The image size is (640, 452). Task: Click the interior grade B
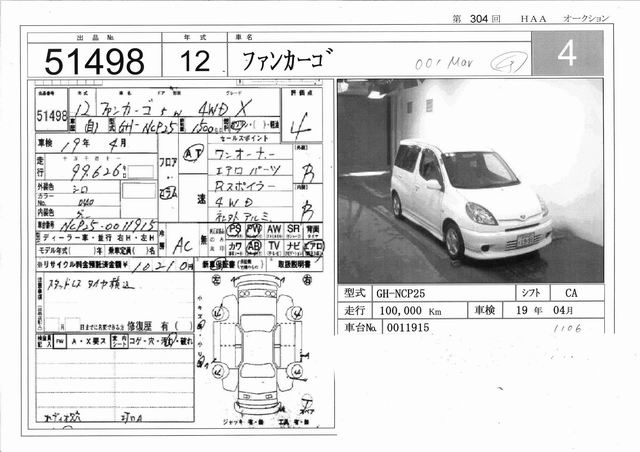point(307,212)
